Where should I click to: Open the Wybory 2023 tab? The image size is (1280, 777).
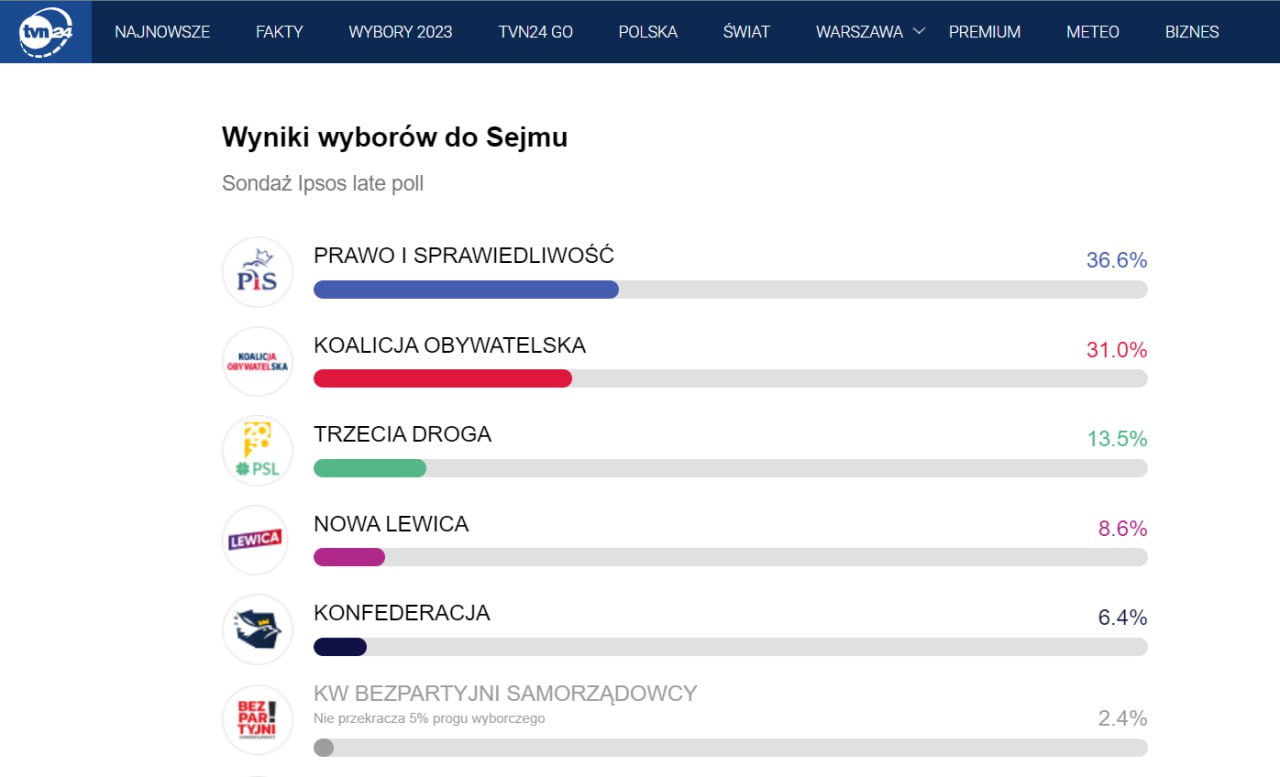pyautogui.click(x=400, y=32)
